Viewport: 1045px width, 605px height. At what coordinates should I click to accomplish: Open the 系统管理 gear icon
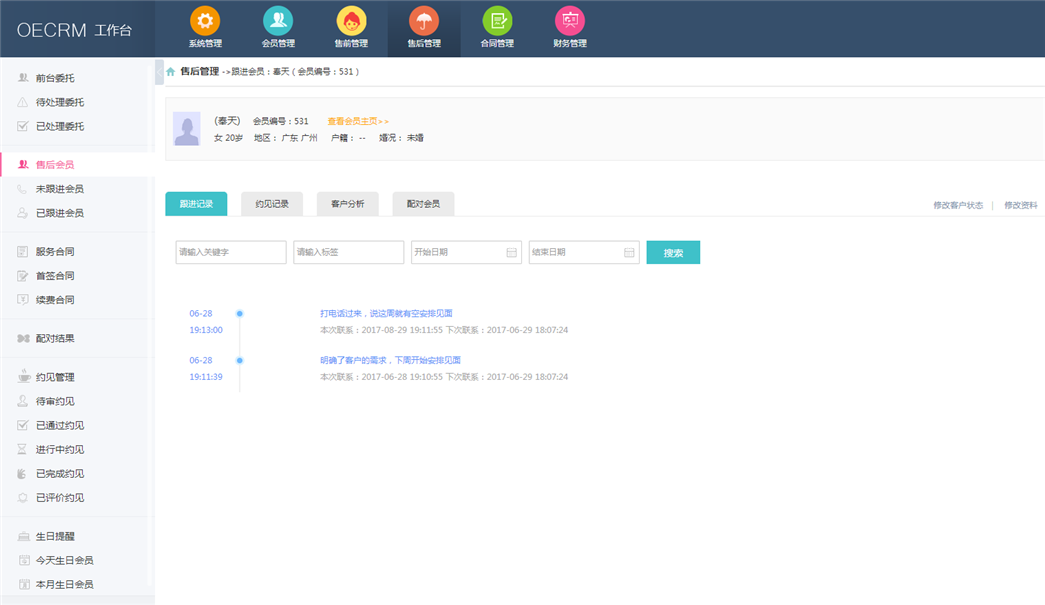pyautogui.click(x=205, y=22)
